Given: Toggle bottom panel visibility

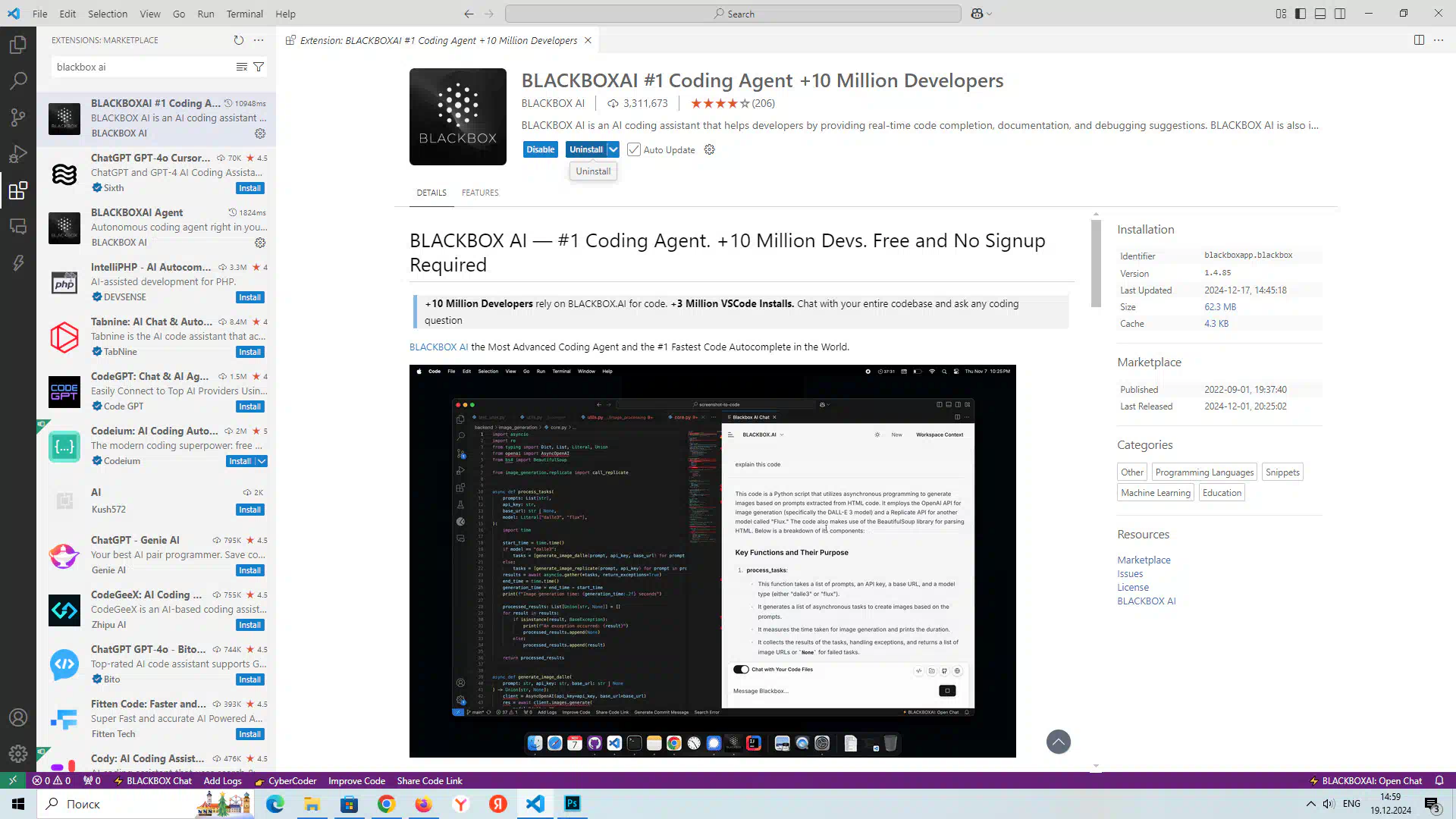Looking at the screenshot, I should coord(1320,14).
